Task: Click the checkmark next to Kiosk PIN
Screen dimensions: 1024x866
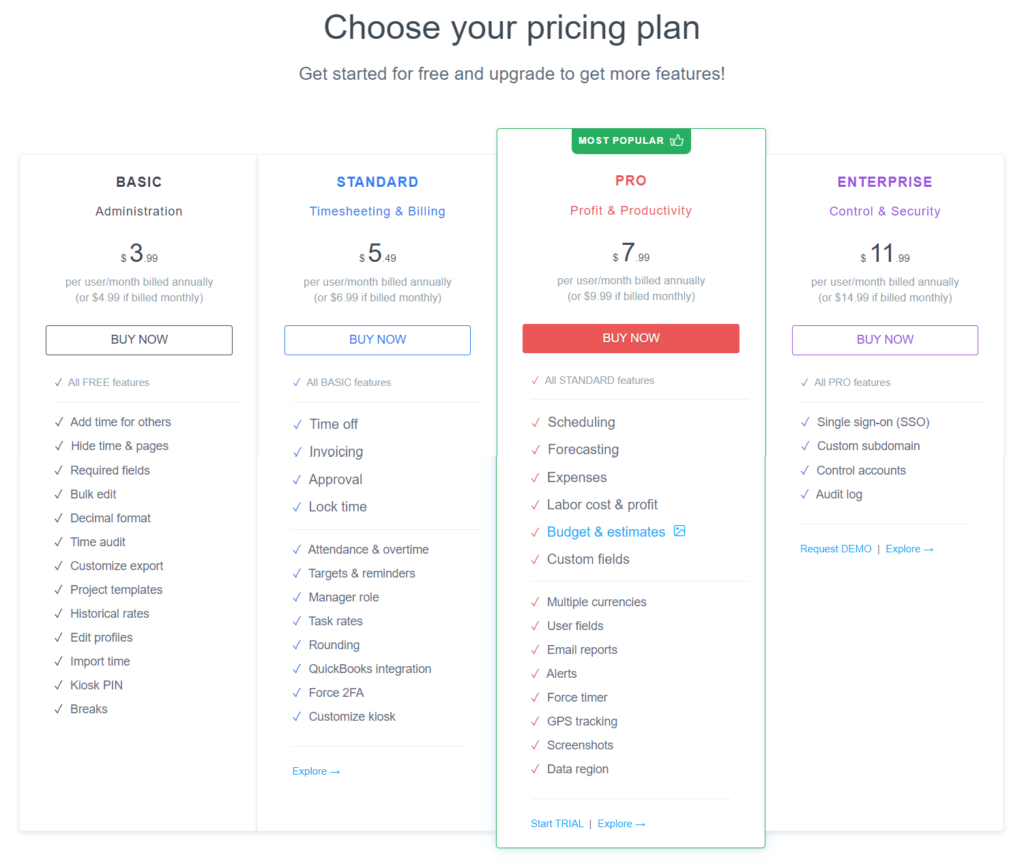Action: click(x=57, y=685)
